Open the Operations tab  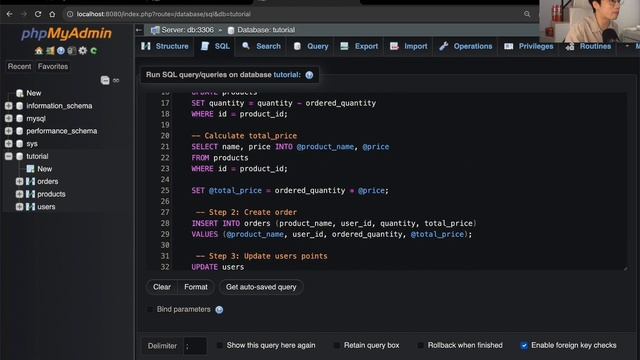466,46
